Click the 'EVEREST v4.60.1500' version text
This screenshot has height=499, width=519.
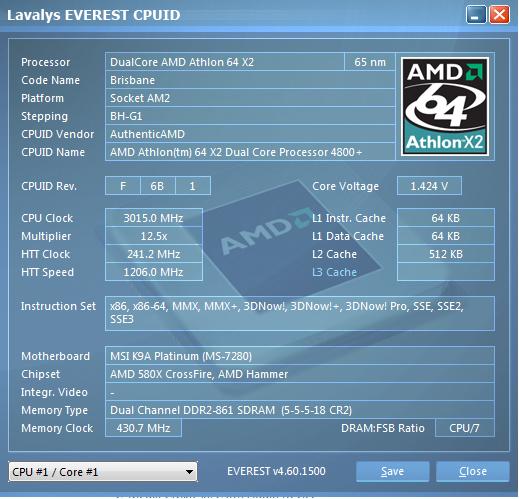[276, 471]
